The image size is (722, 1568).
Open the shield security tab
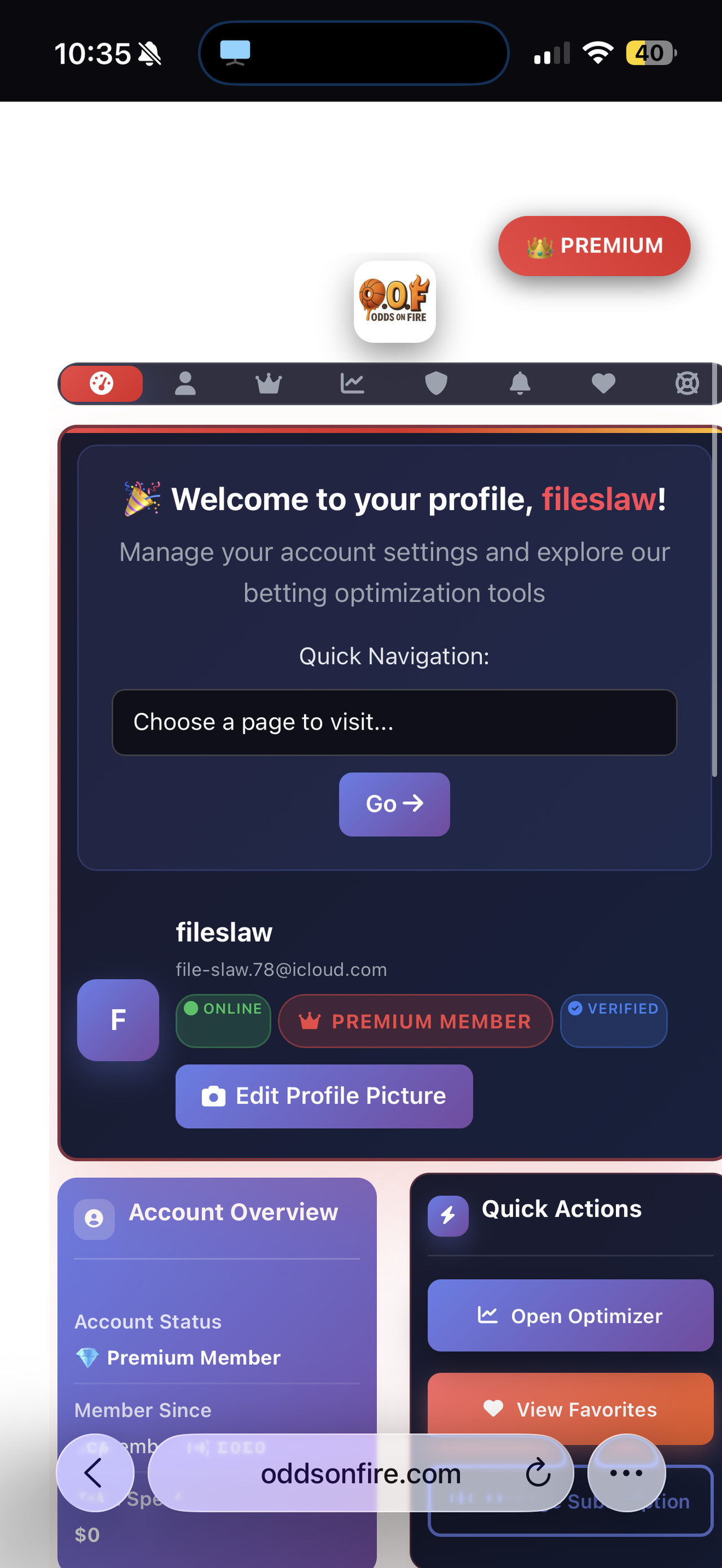(x=436, y=383)
